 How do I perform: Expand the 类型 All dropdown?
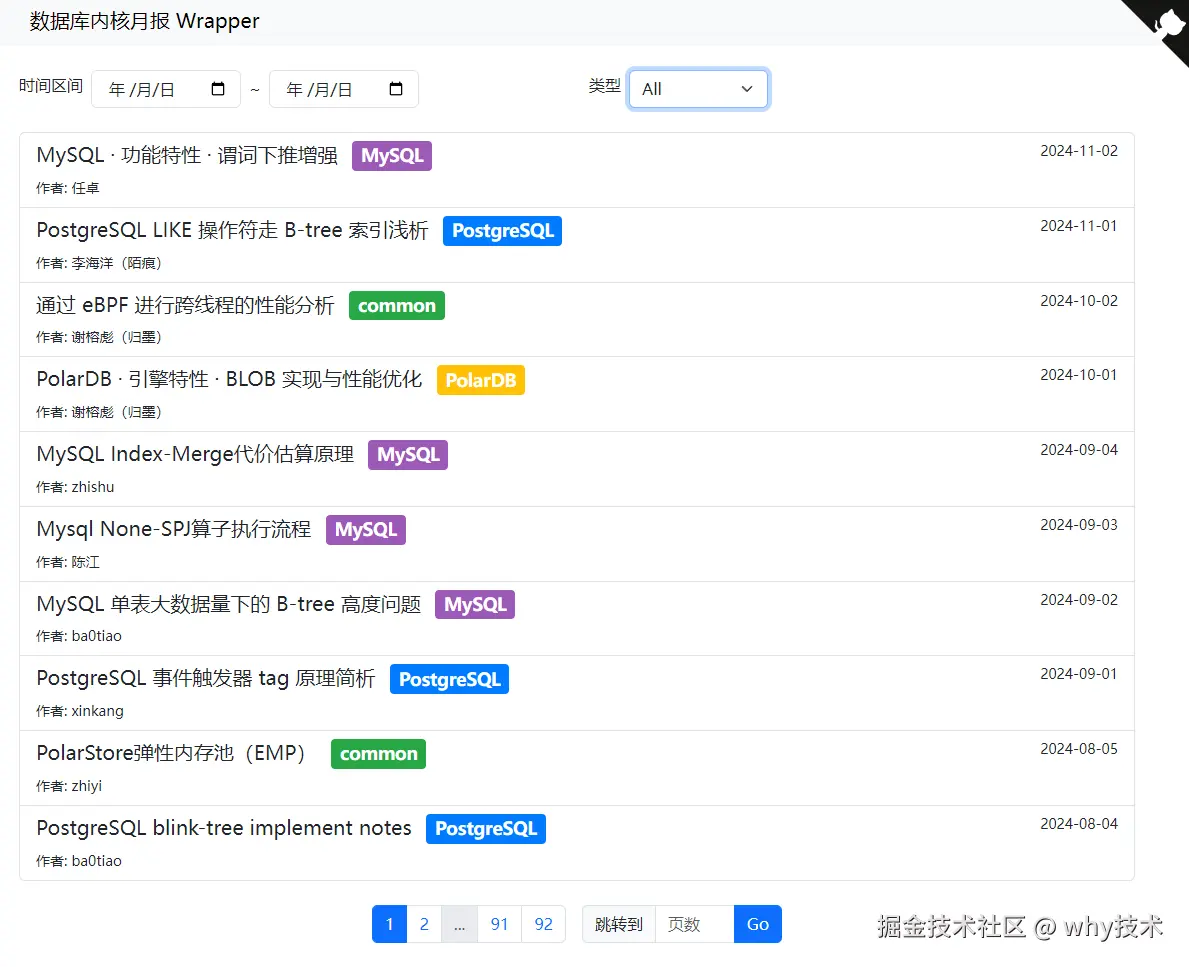(x=698, y=89)
